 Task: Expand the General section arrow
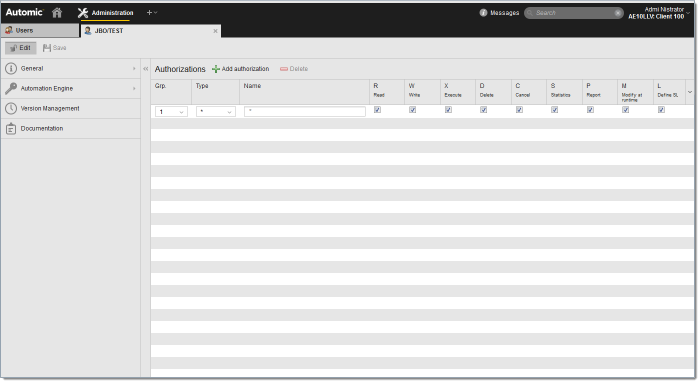tap(134, 69)
